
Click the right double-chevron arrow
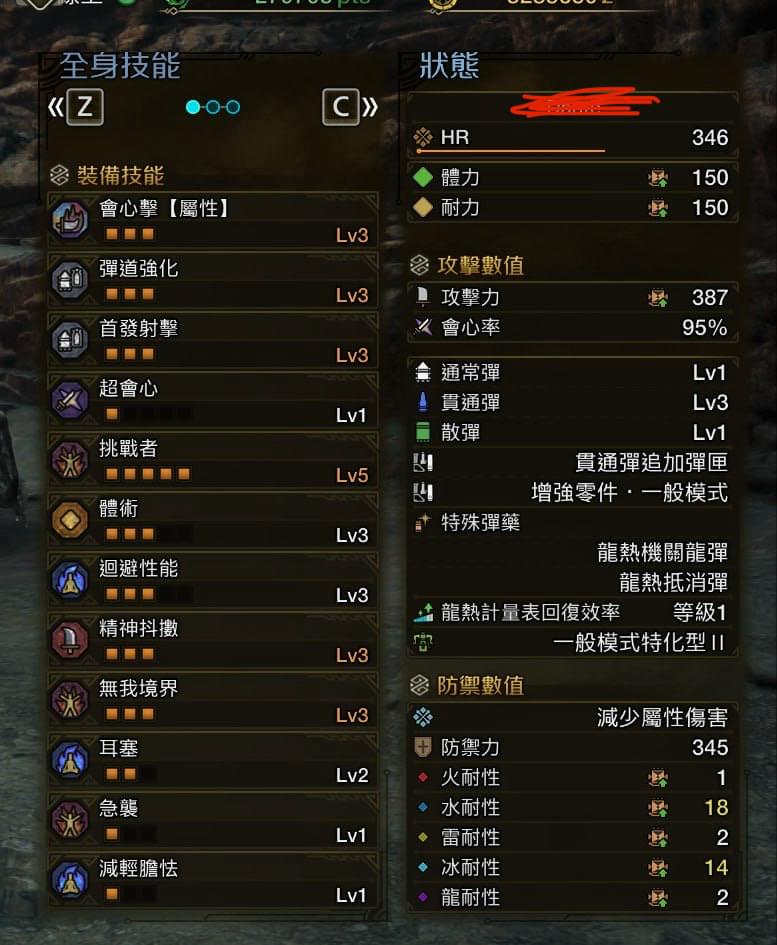(x=370, y=107)
